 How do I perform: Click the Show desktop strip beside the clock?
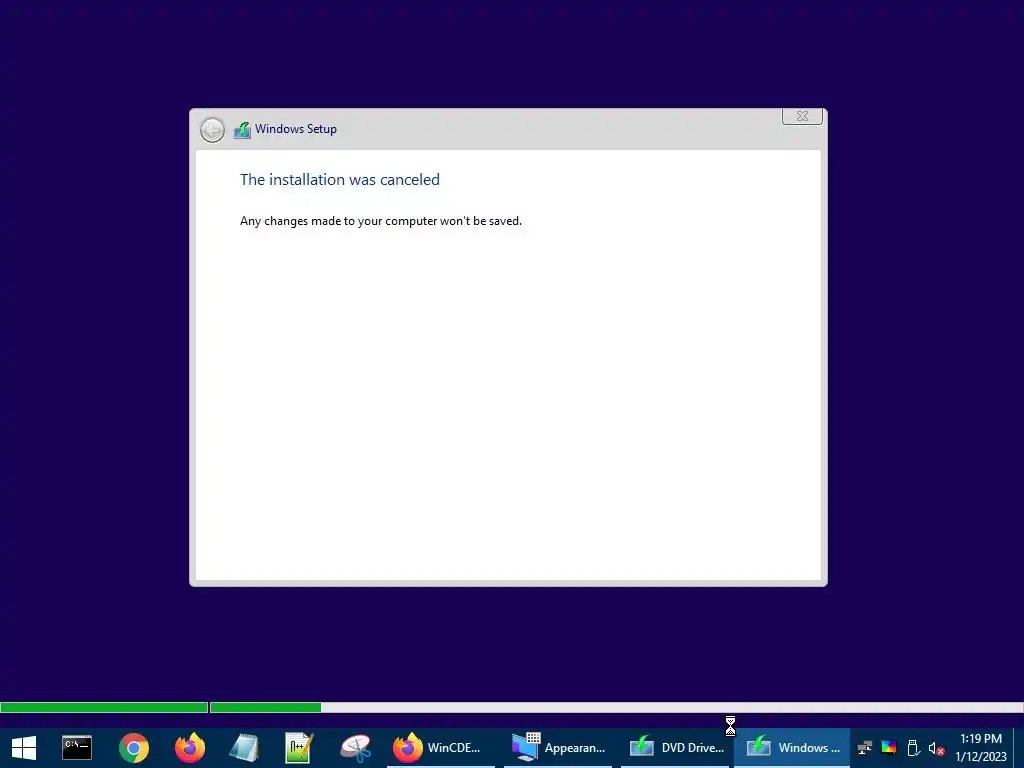point(1019,748)
